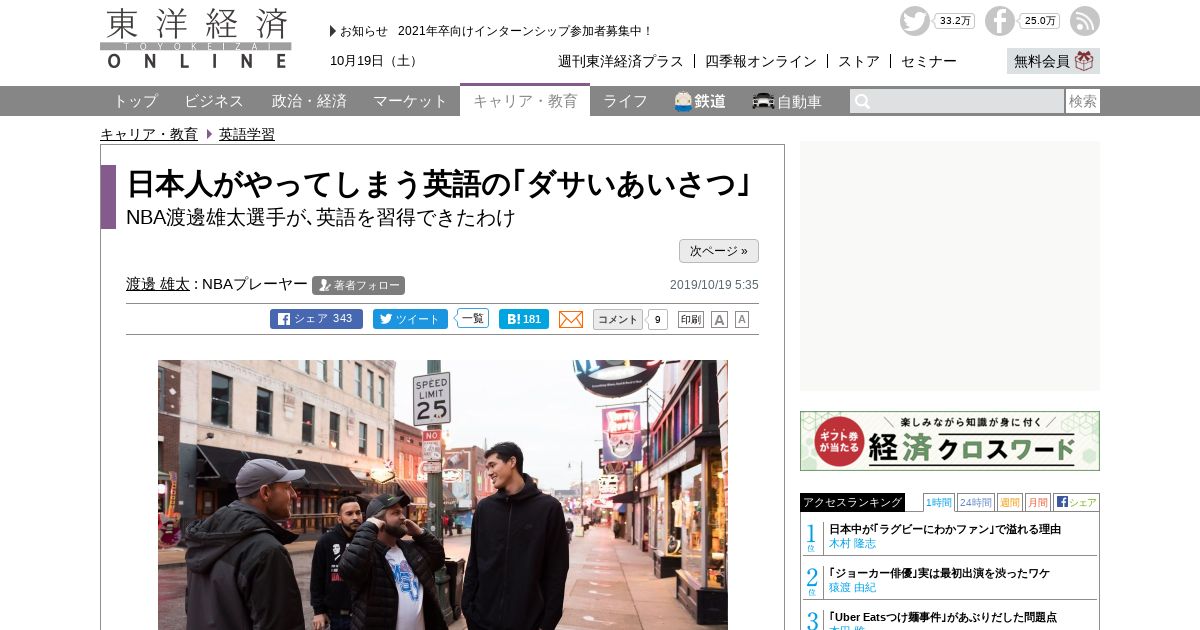This screenshot has width=1200, height=630.
Task: Open the tweet 一覧 list bubble
Action: click(x=472, y=318)
